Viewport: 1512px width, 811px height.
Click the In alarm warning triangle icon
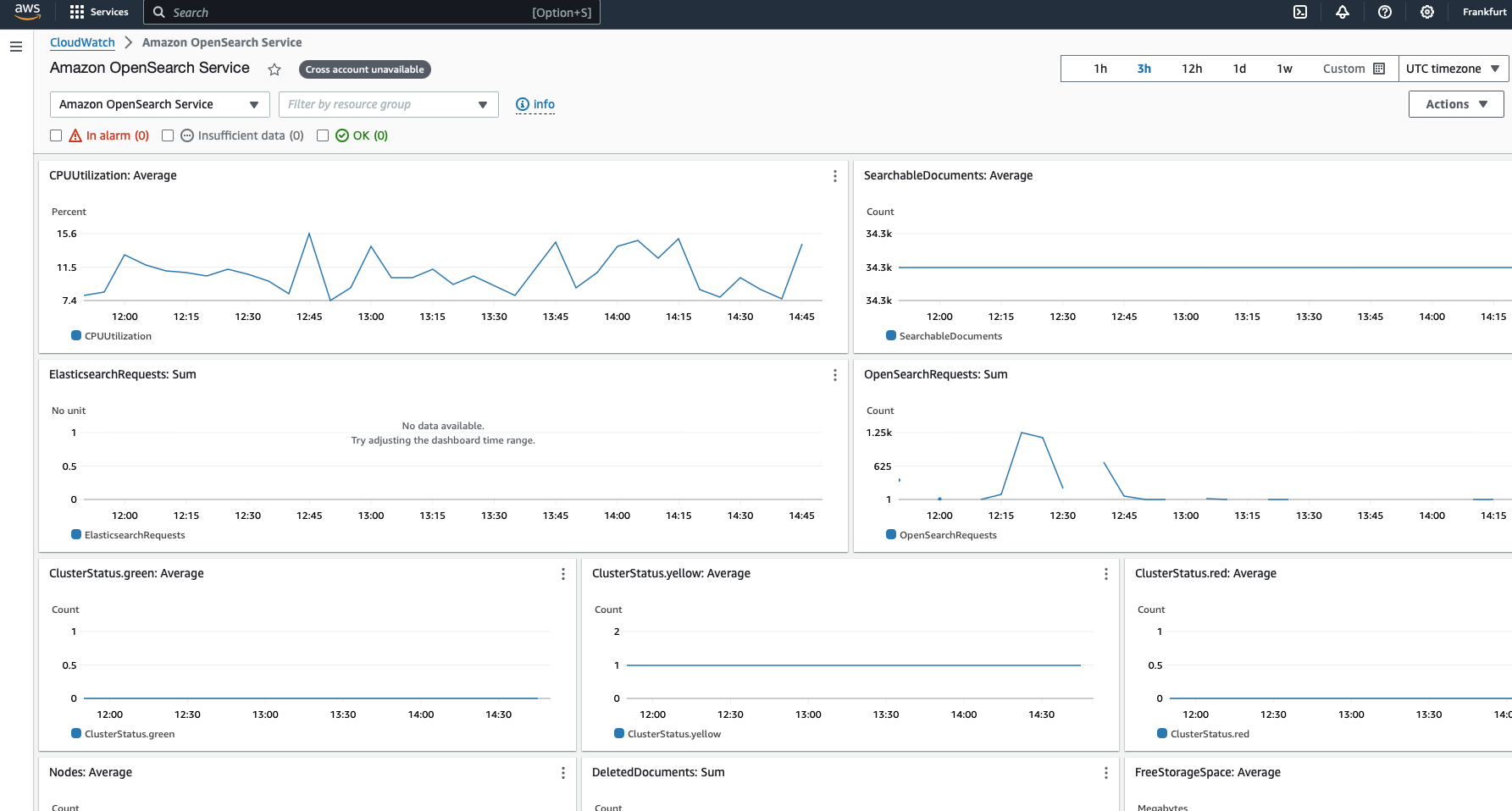pos(75,135)
